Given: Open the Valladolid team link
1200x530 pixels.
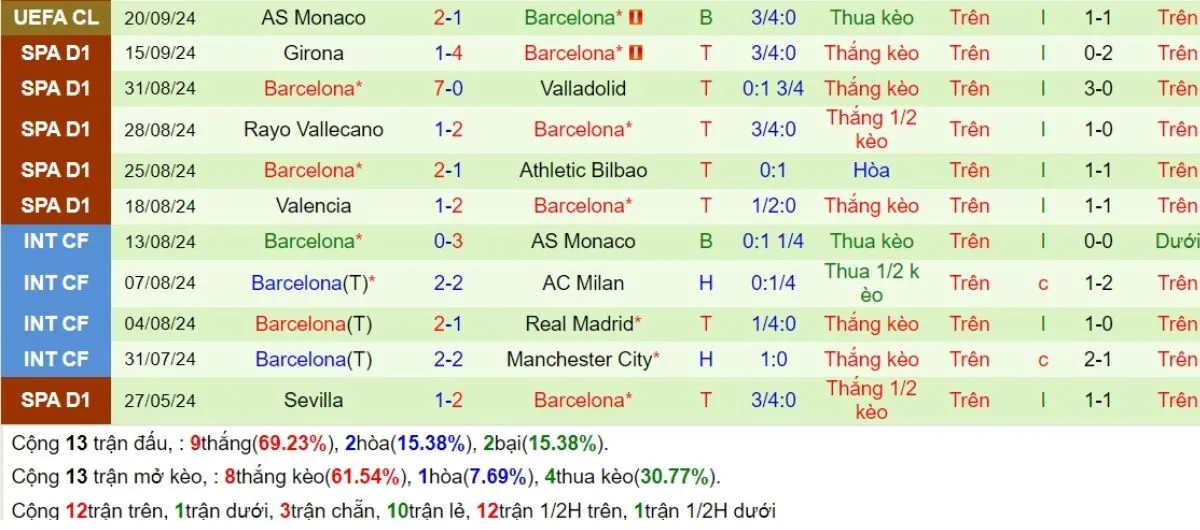Looking at the screenshot, I should 582,88.
